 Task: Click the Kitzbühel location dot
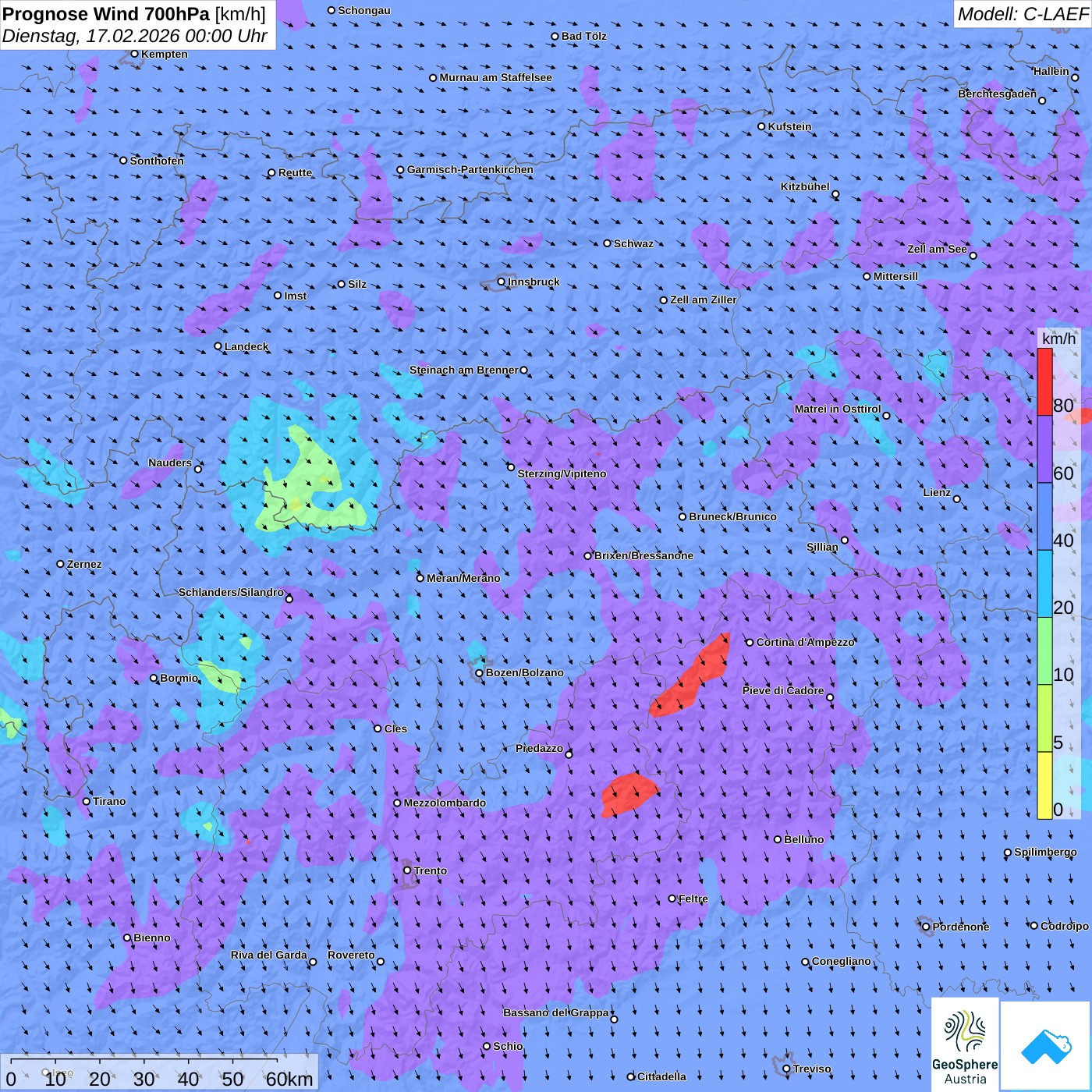(x=835, y=194)
